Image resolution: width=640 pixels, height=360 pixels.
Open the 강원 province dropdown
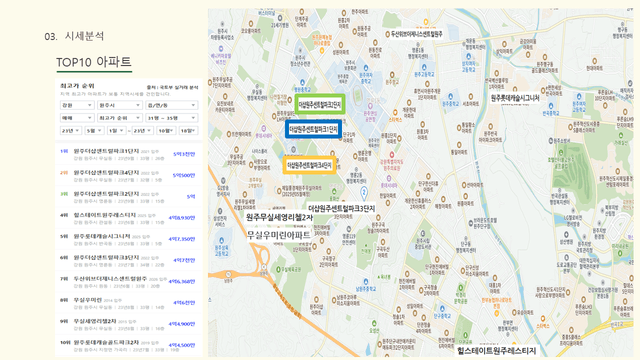point(77,105)
